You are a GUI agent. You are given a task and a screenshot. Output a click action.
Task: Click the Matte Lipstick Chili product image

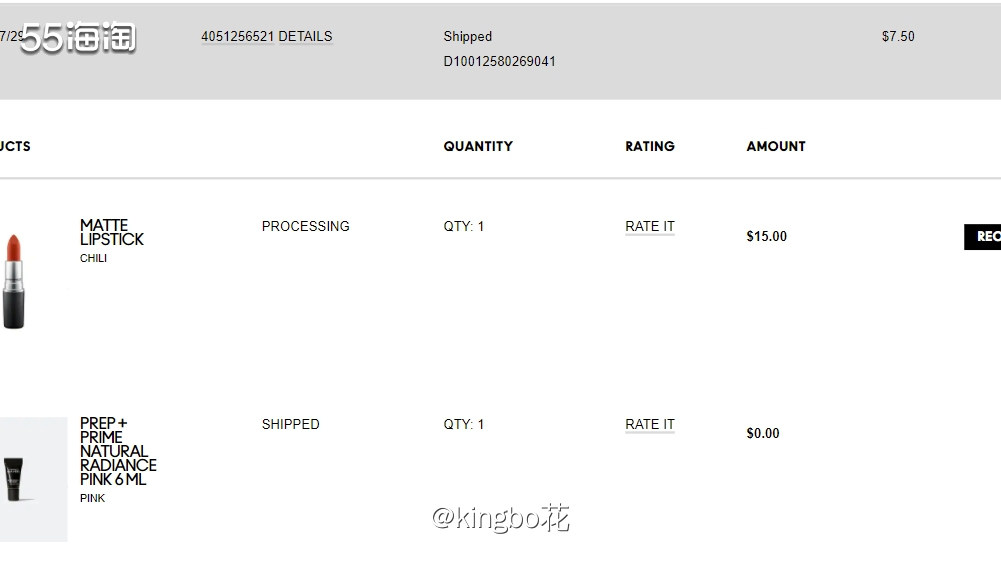click(x=14, y=282)
